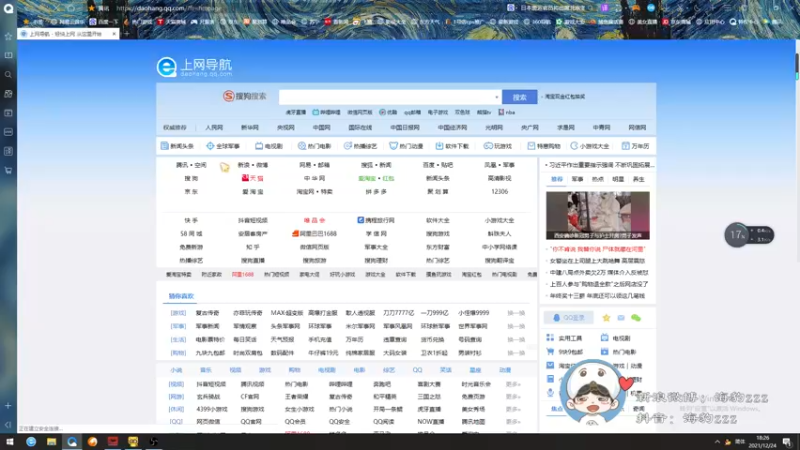The image size is (800, 450).
Task: Click the browser sidebar favorites star icon
Action: 8,36
